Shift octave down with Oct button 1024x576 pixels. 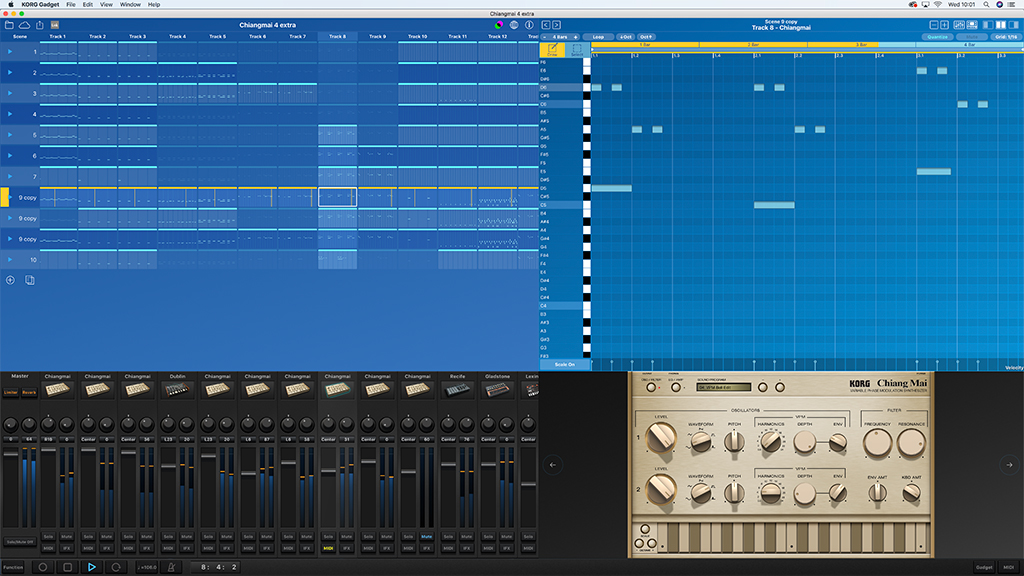pyautogui.click(x=626, y=37)
